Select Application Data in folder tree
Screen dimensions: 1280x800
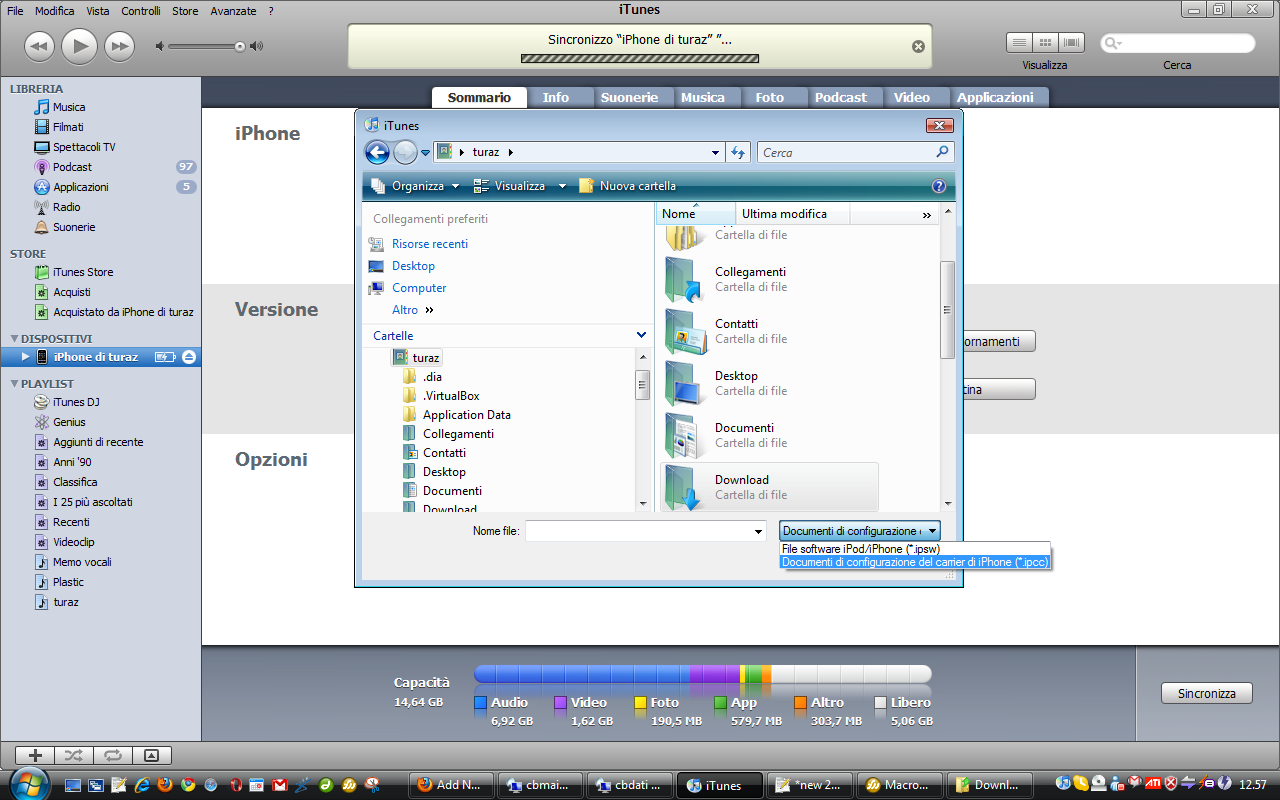pos(466,415)
